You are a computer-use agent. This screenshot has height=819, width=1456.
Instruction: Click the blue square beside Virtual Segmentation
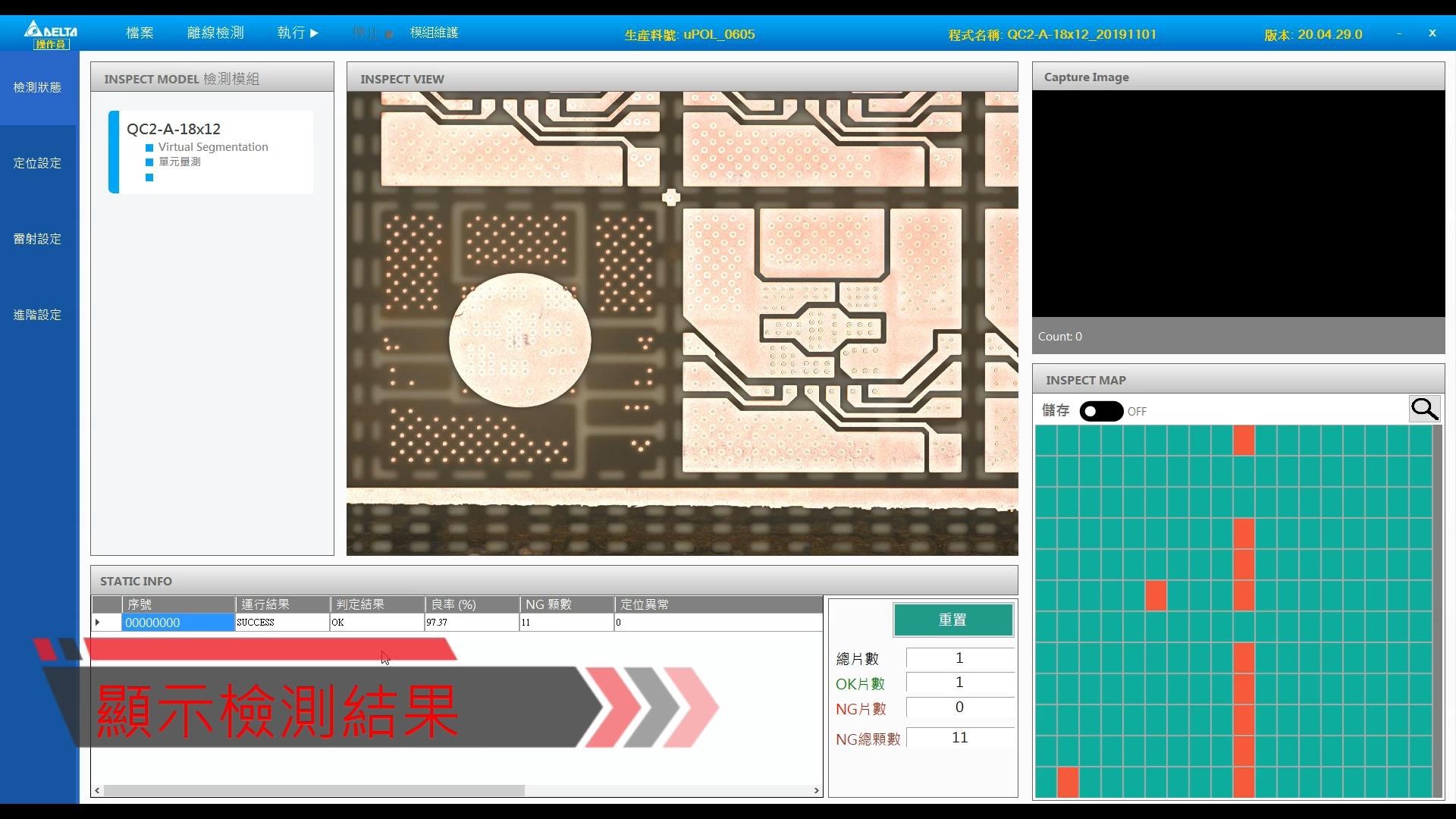point(149,148)
